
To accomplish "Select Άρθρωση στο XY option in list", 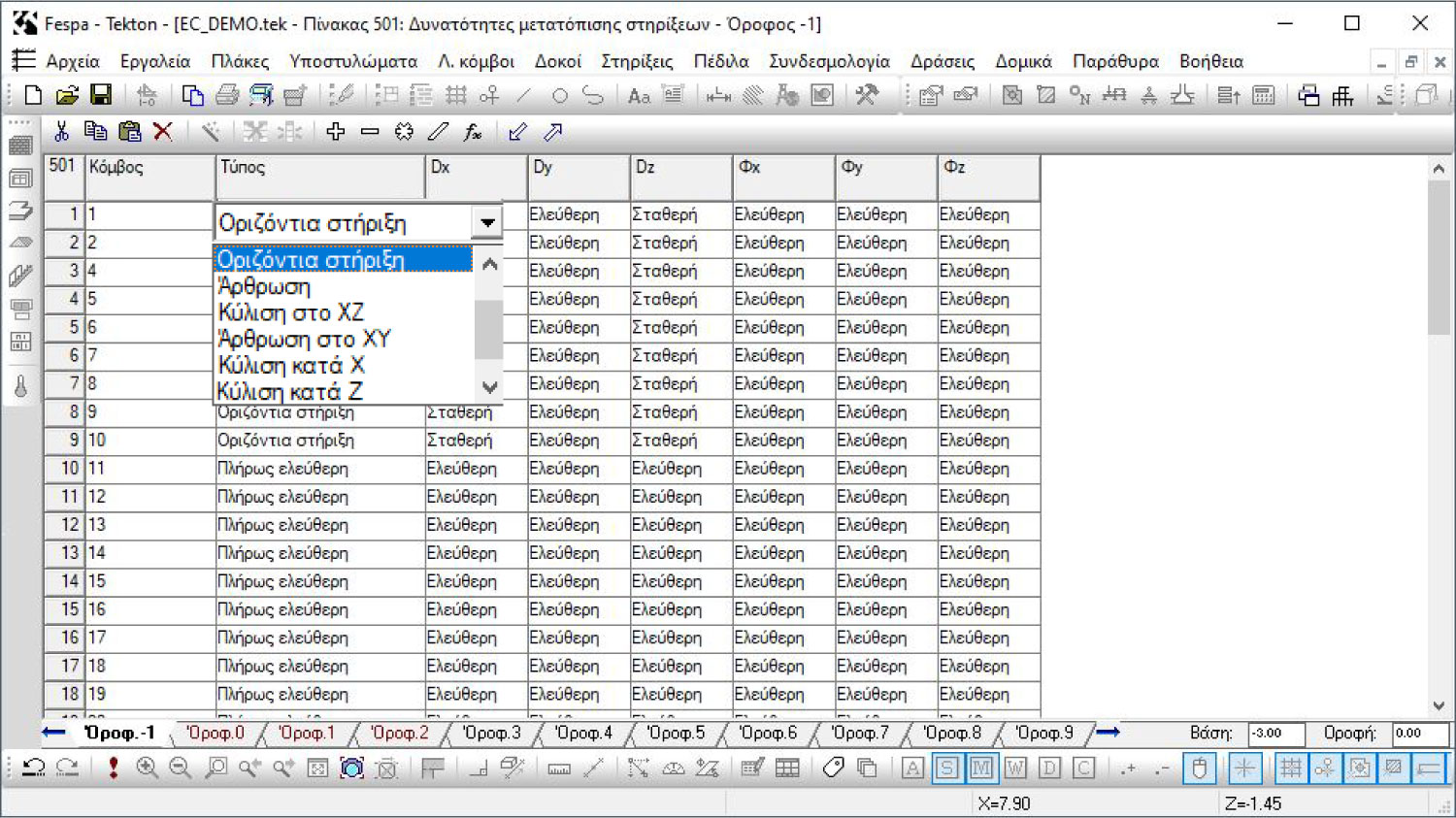I will point(304,339).
